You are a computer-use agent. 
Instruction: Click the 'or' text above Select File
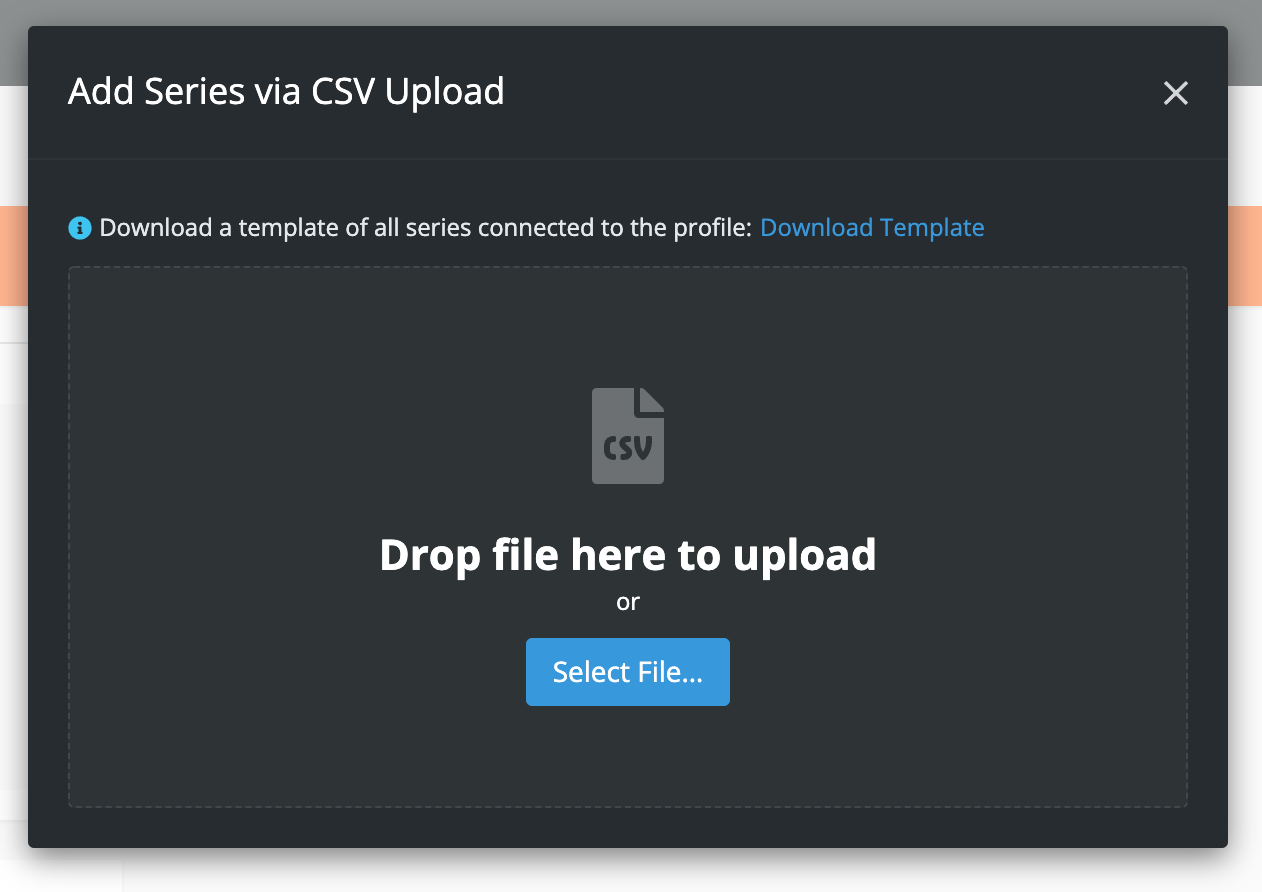pos(628,602)
